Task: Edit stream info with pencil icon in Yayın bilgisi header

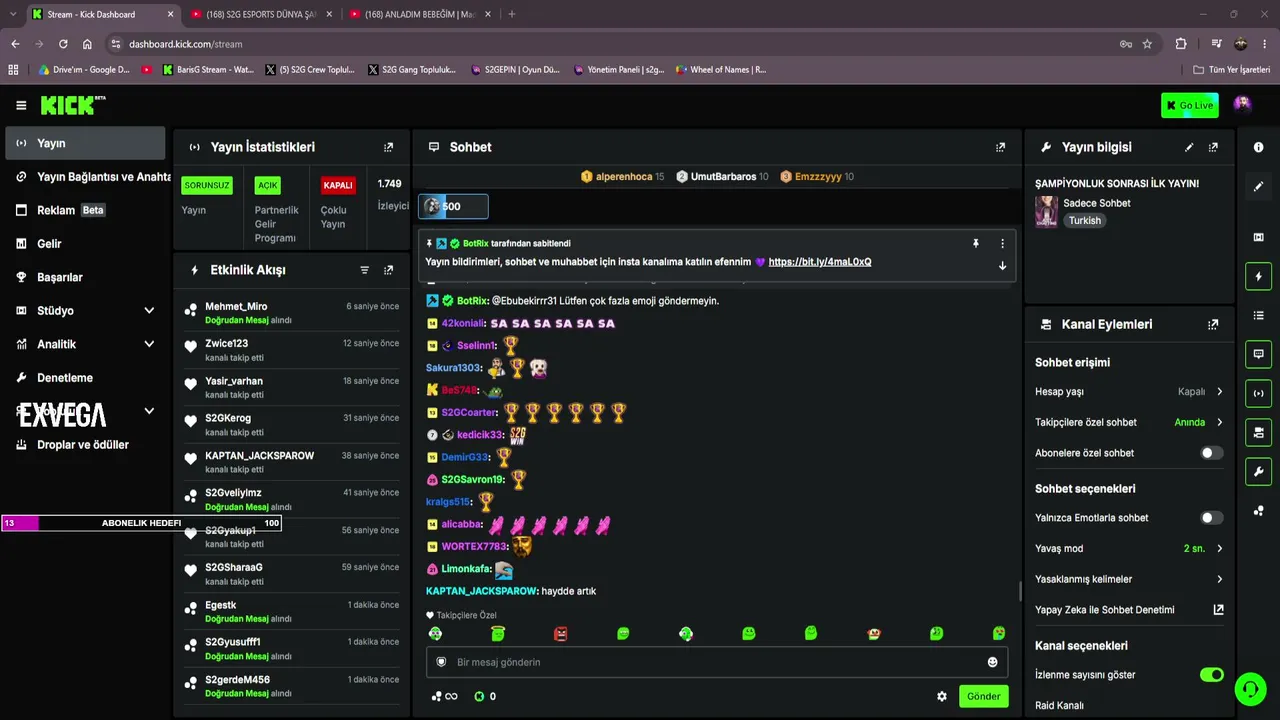Action: [x=1189, y=147]
